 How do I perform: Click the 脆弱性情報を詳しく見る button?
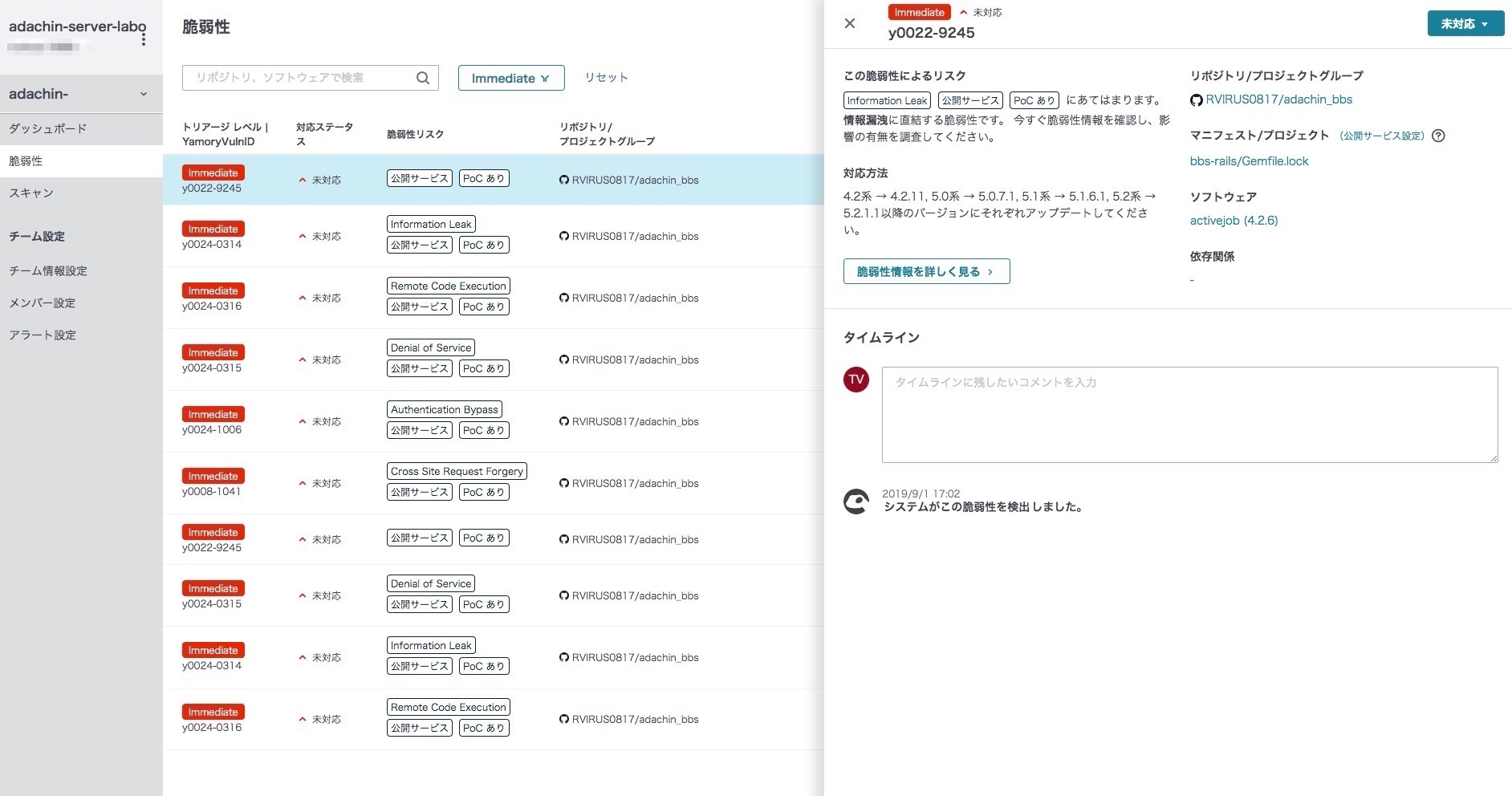click(926, 271)
